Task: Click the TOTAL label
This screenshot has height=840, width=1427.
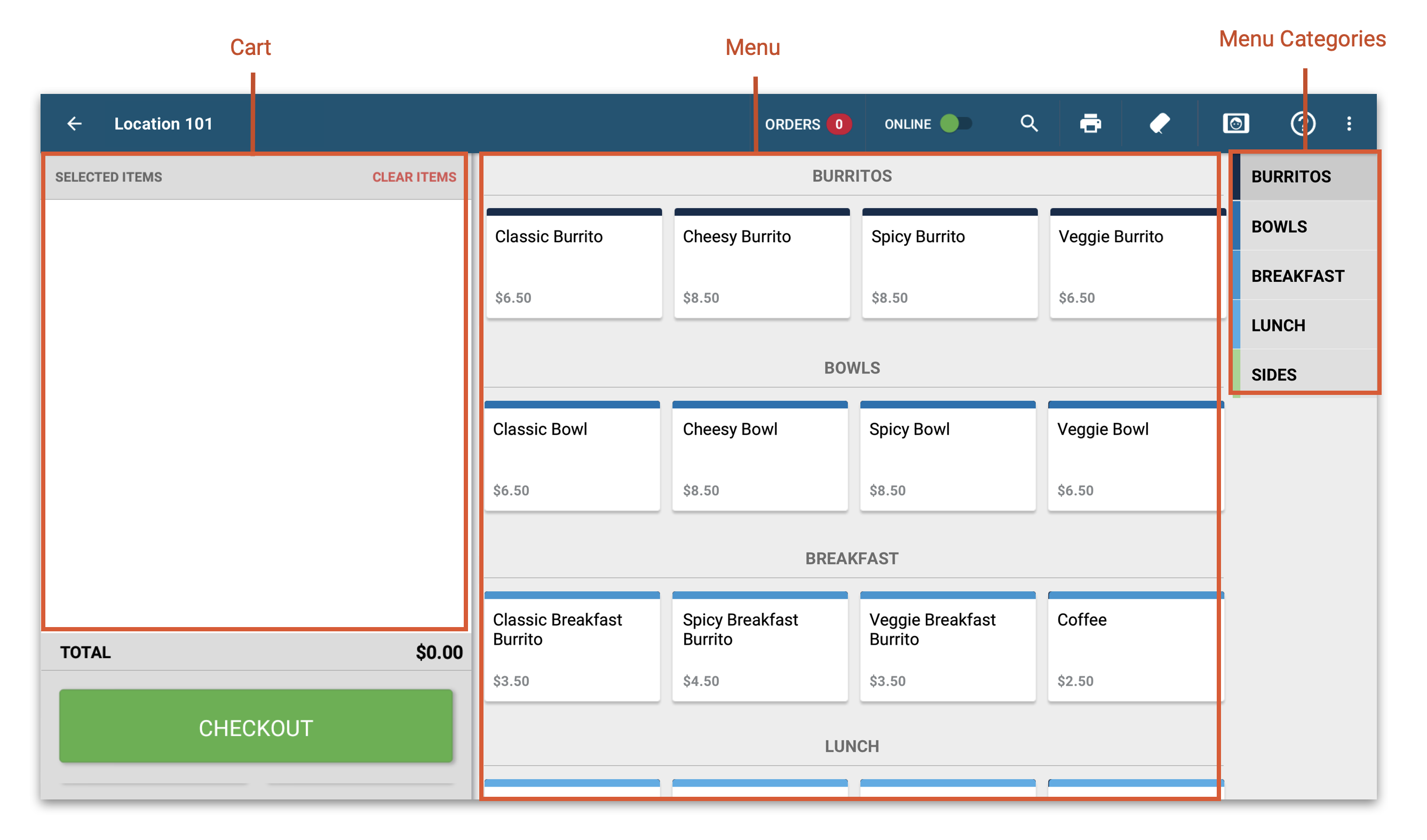Action: tap(85, 652)
